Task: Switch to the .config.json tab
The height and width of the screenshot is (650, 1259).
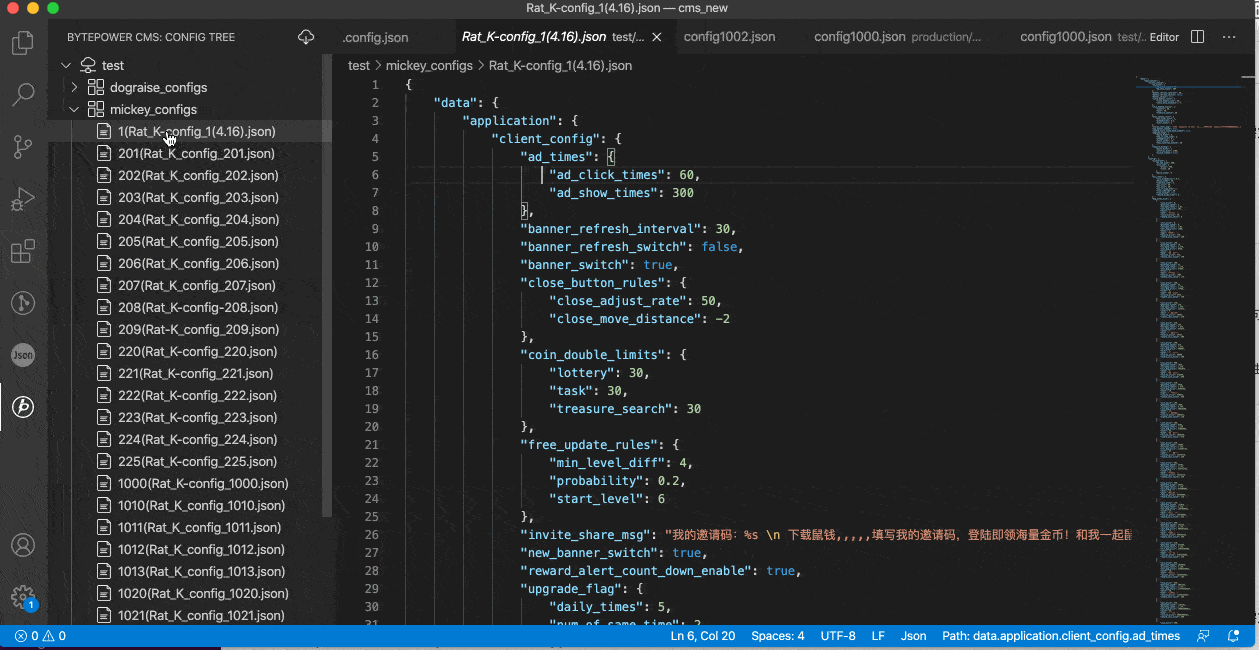Action: coord(375,37)
